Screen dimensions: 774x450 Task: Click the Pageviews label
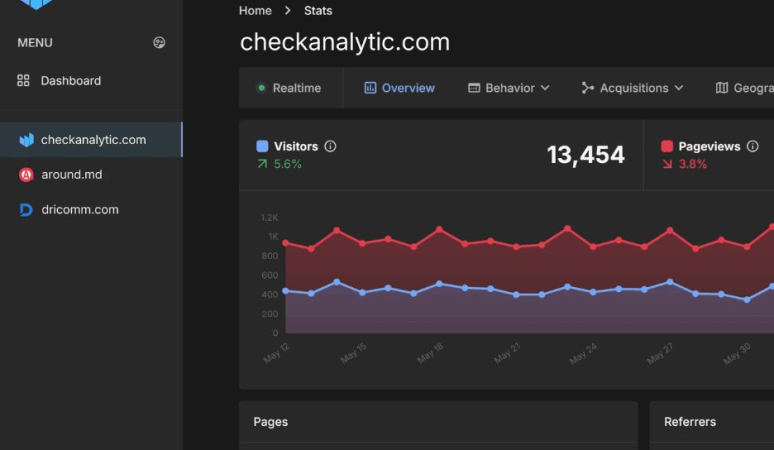point(709,147)
